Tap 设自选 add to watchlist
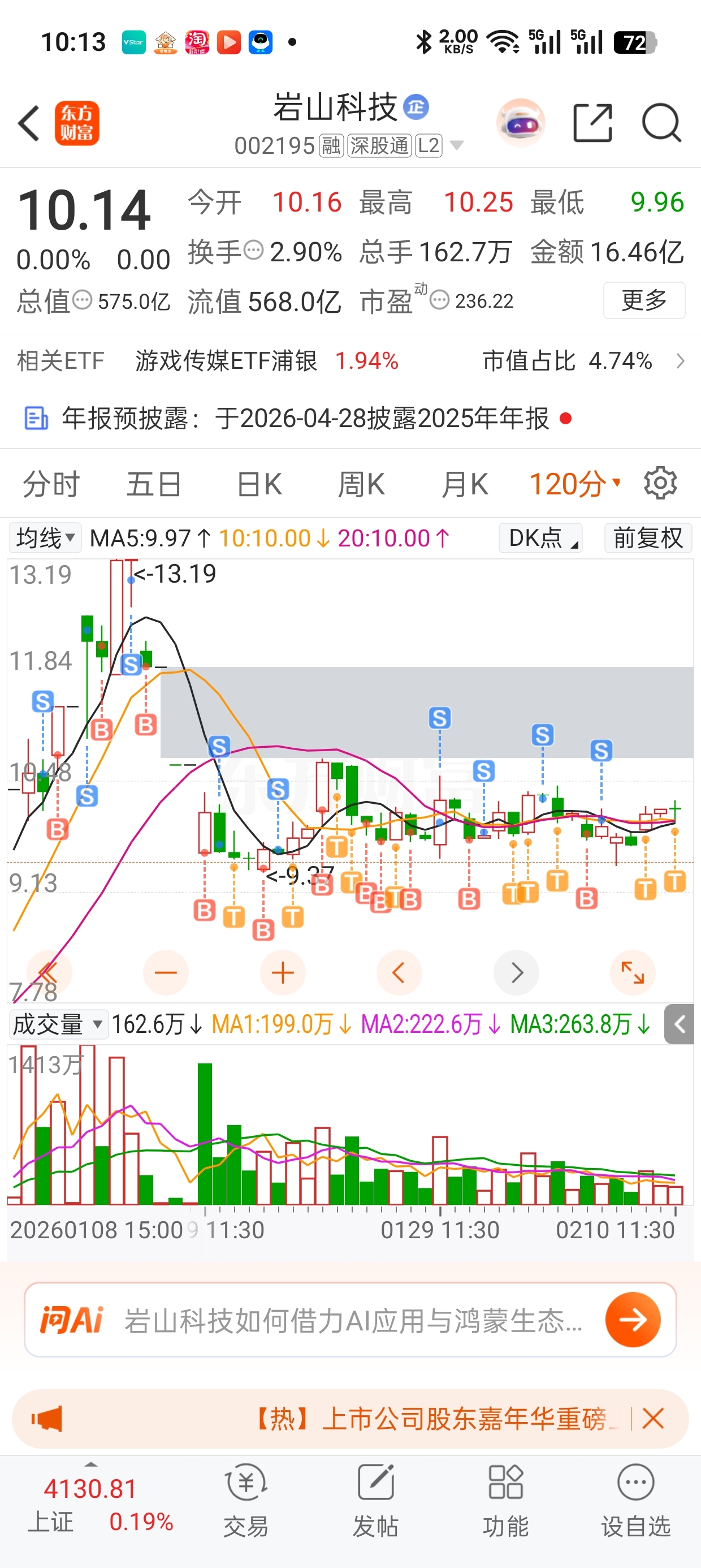The height and width of the screenshot is (1568, 701). pos(636,1501)
